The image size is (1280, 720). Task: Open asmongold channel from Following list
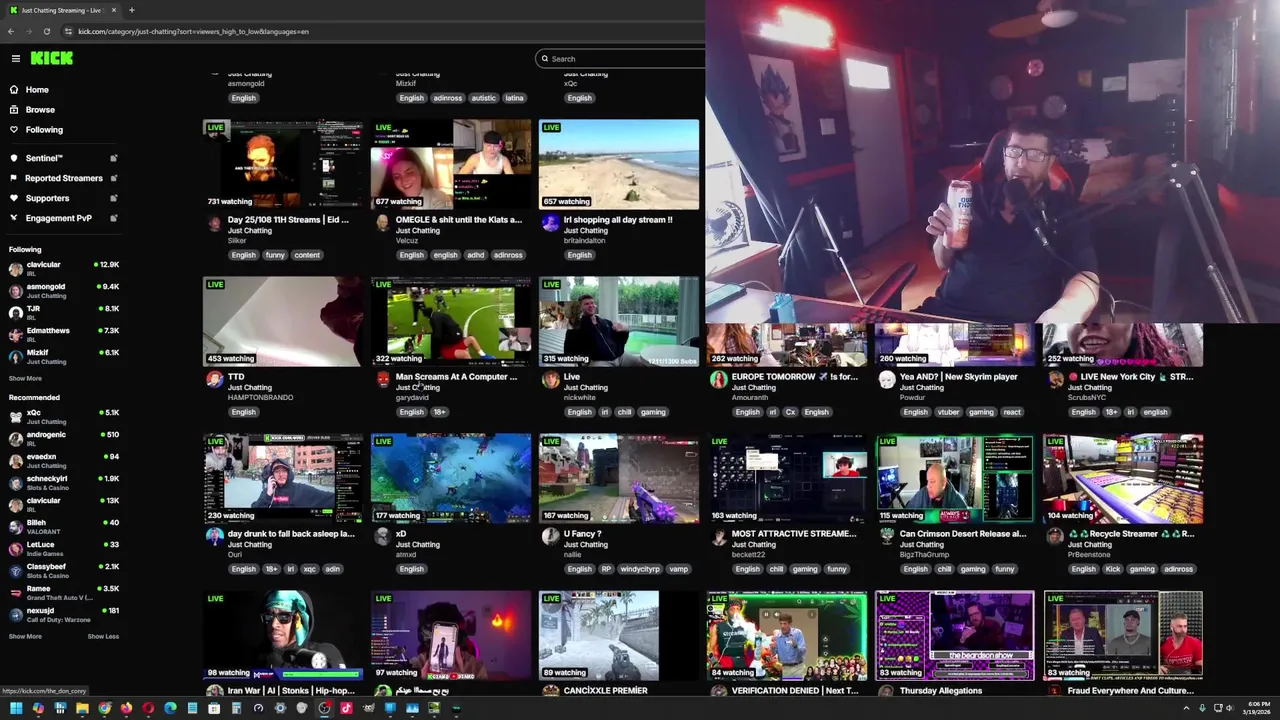coord(64,290)
